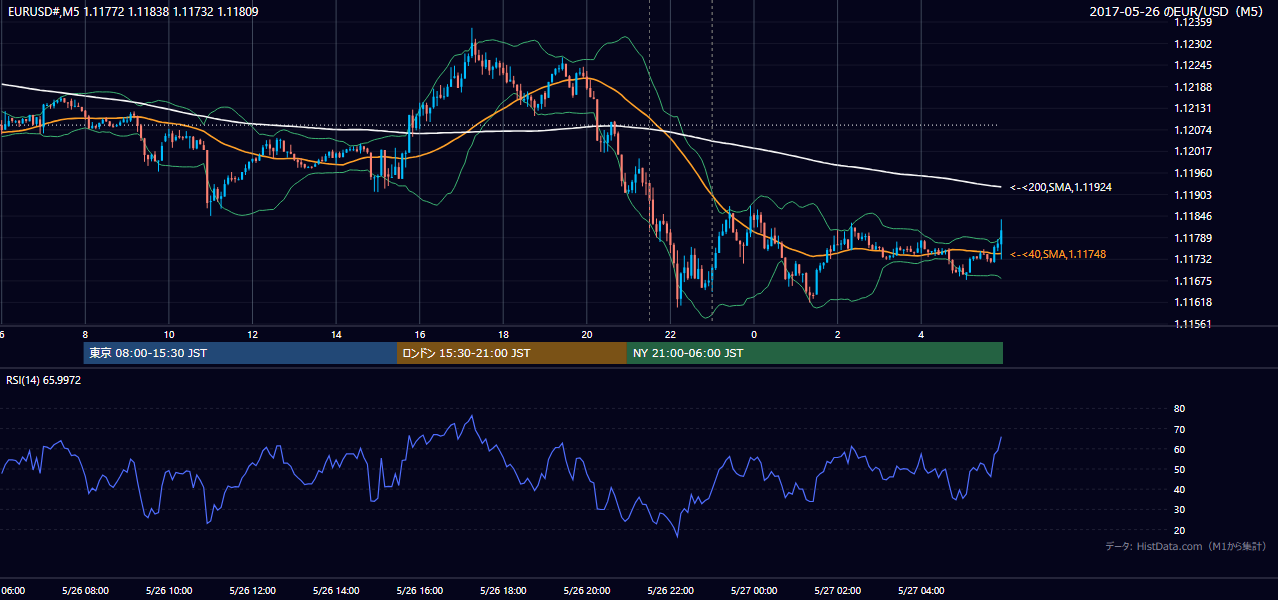Click RSI scale label 30
1278x600 pixels.
(1179, 510)
